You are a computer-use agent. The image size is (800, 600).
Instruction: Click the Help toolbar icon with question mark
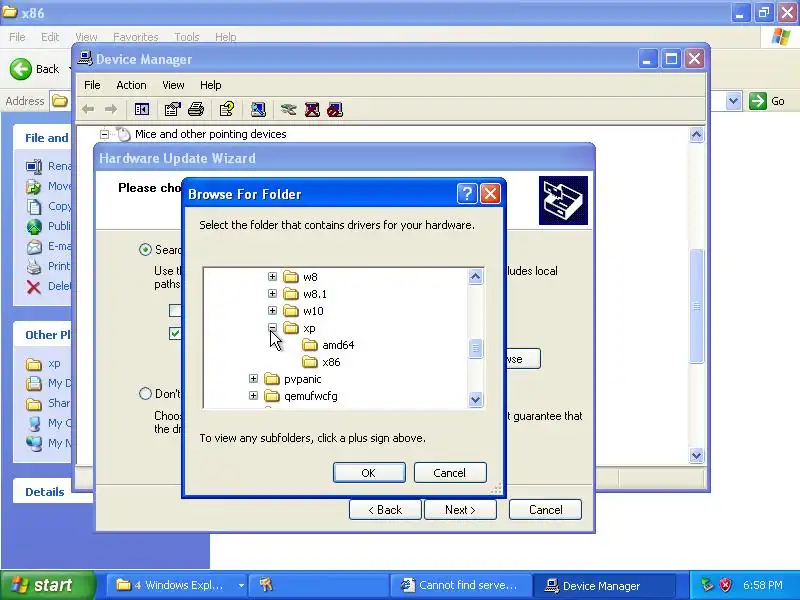click(x=227, y=109)
